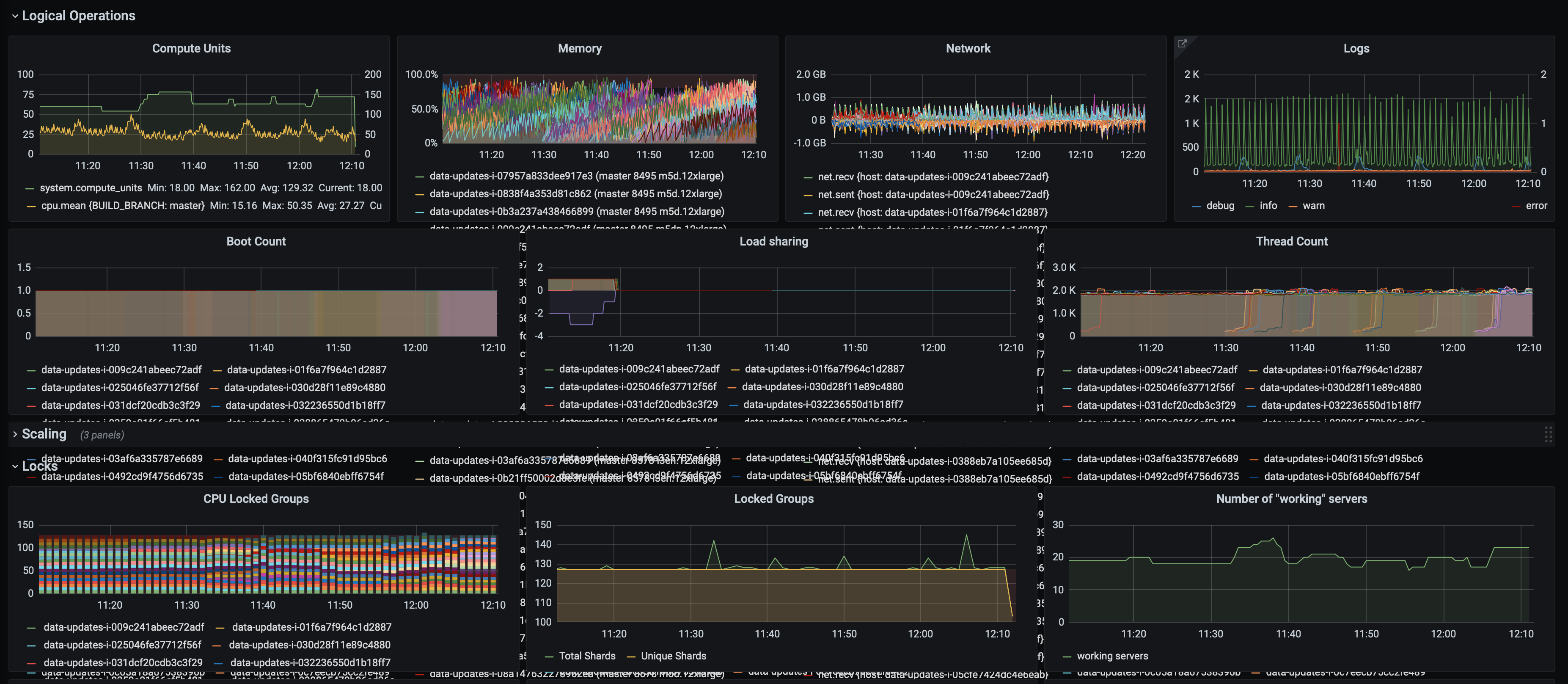Open the external link icon on Logs panel
This screenshot has width=1568, height=684.
click(1182, 43)
